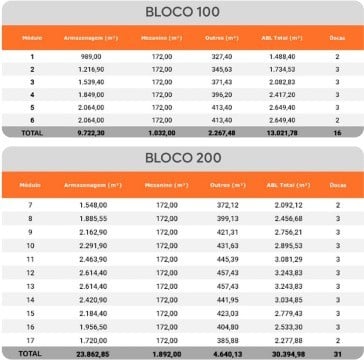Click module 14 outros value 441,95
Image resolution: width=364 pixels, height=362 pixels.
click(228, 300)
